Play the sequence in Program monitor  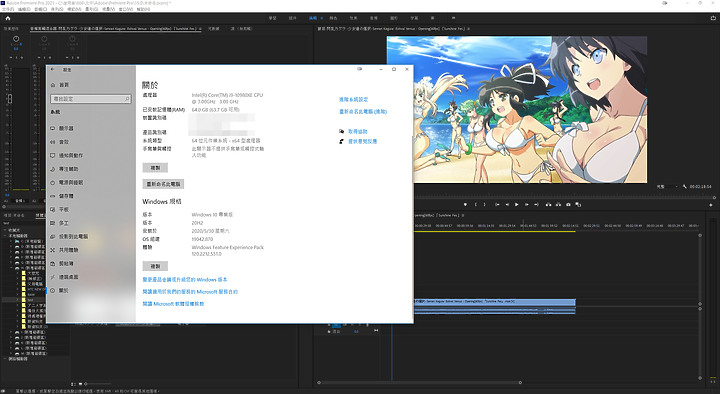coord(517,204)
